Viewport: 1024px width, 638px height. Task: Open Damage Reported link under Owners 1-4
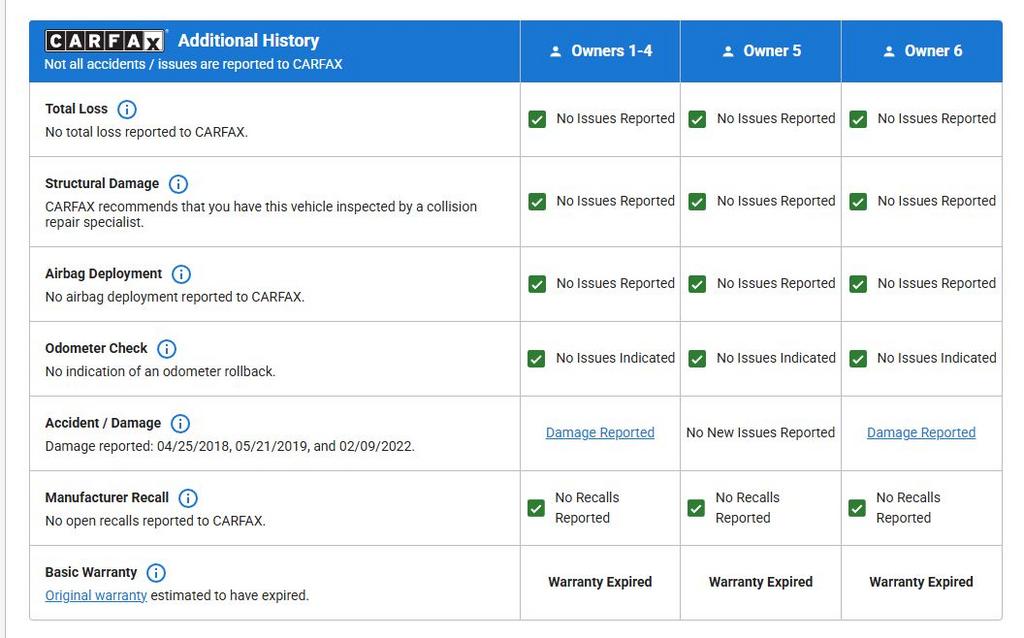(600, 432)
